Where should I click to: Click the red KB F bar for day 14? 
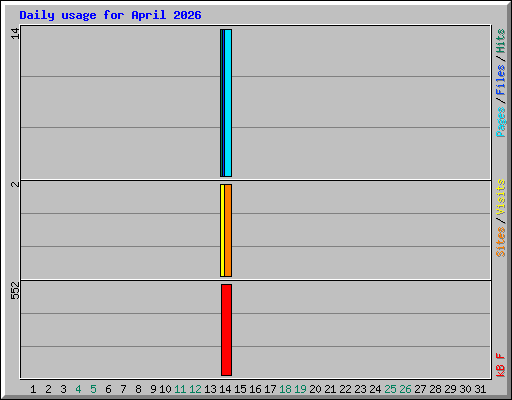226,330
